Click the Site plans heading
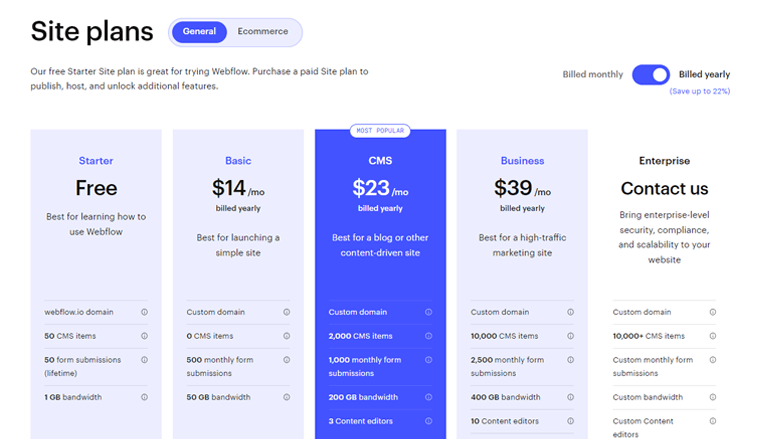 (x=92, y=32)
